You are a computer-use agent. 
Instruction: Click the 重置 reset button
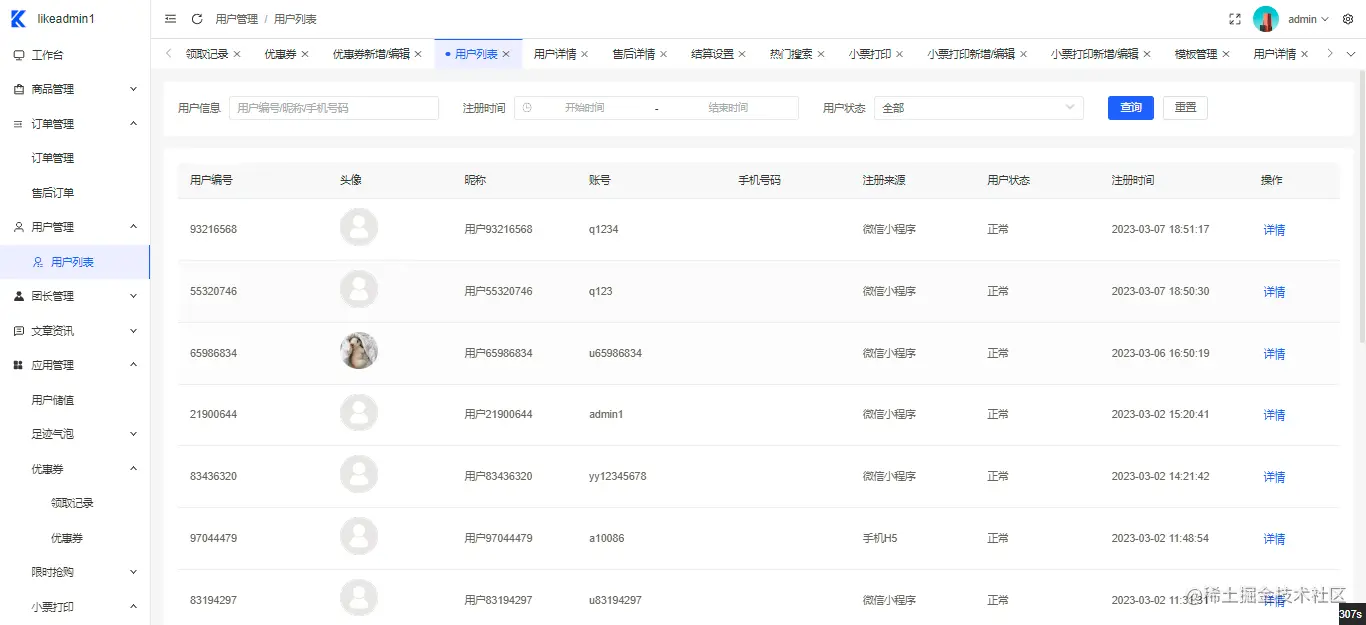click(1185, 107)
